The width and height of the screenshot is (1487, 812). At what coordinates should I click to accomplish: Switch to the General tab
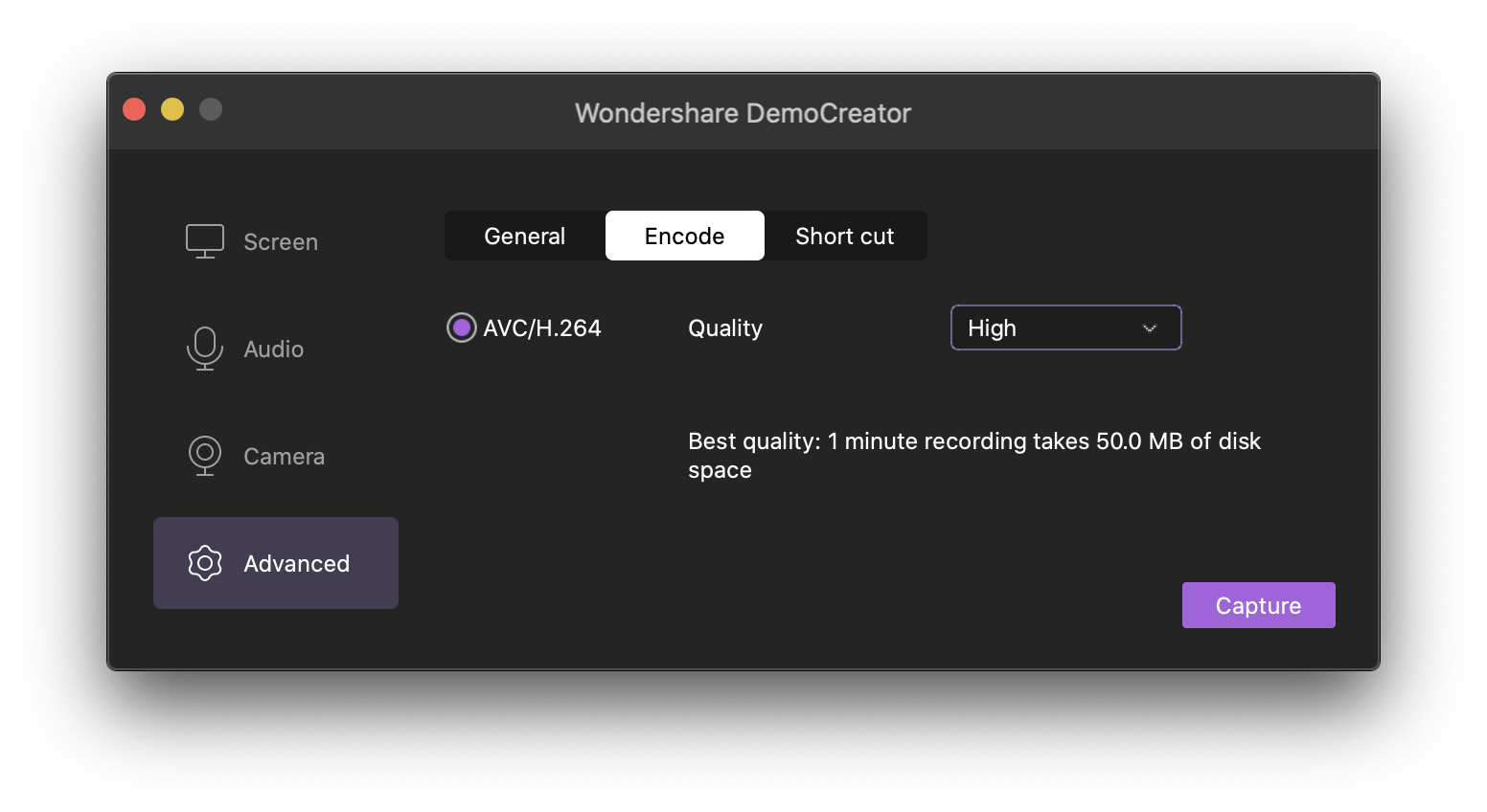pyautogui.click(x=525, y=236)
